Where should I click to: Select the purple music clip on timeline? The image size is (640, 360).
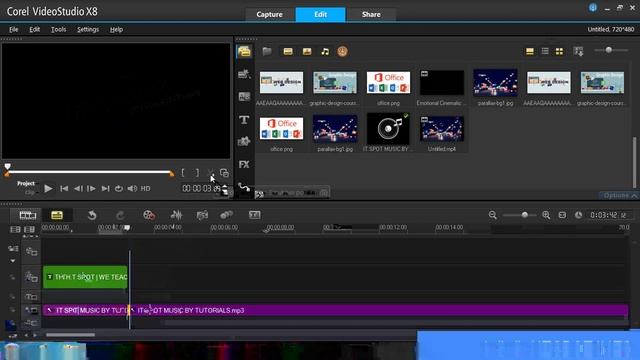(x=379, y=311)
